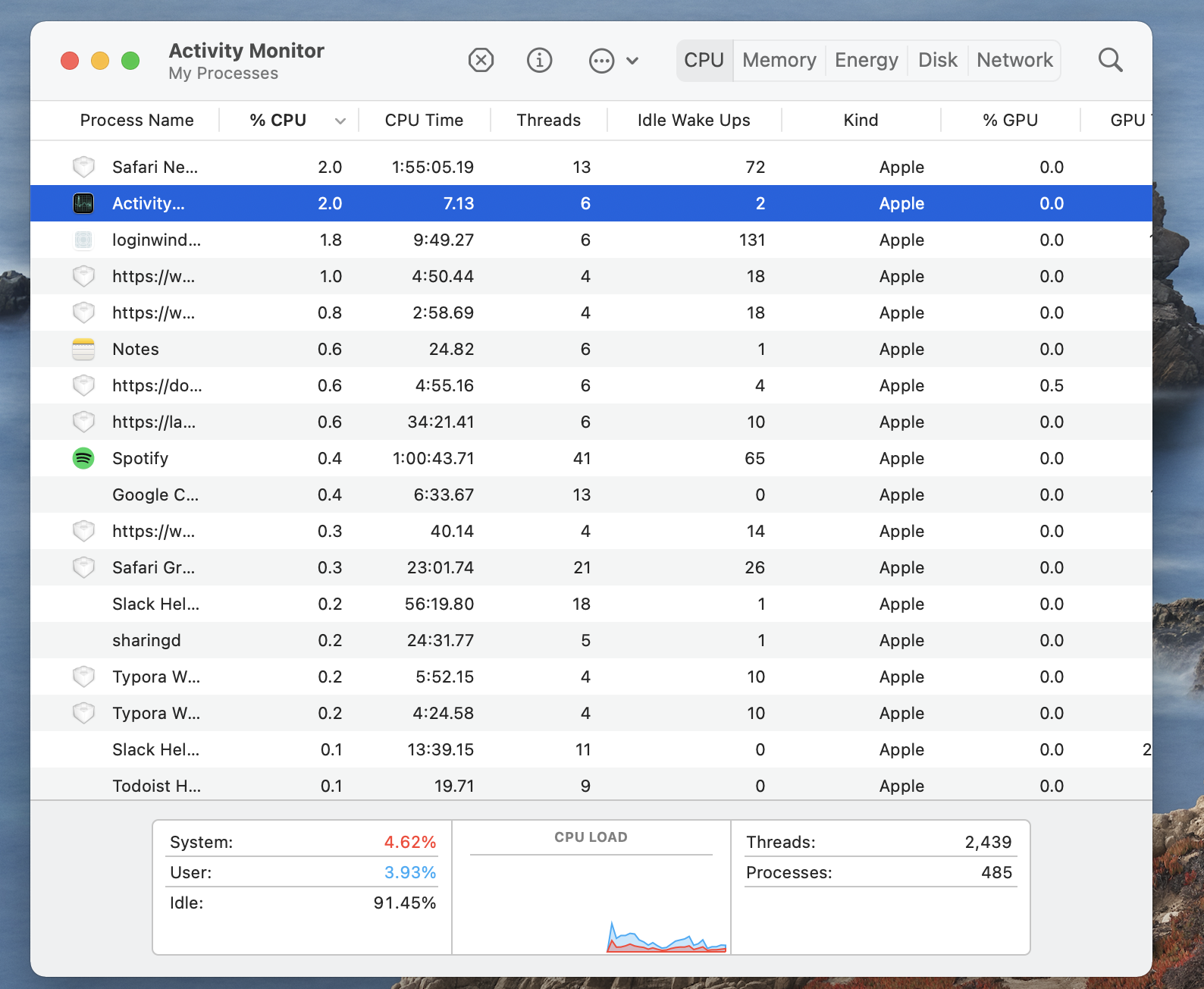Click the 41 threads value for Spotify

coord(582,458)
